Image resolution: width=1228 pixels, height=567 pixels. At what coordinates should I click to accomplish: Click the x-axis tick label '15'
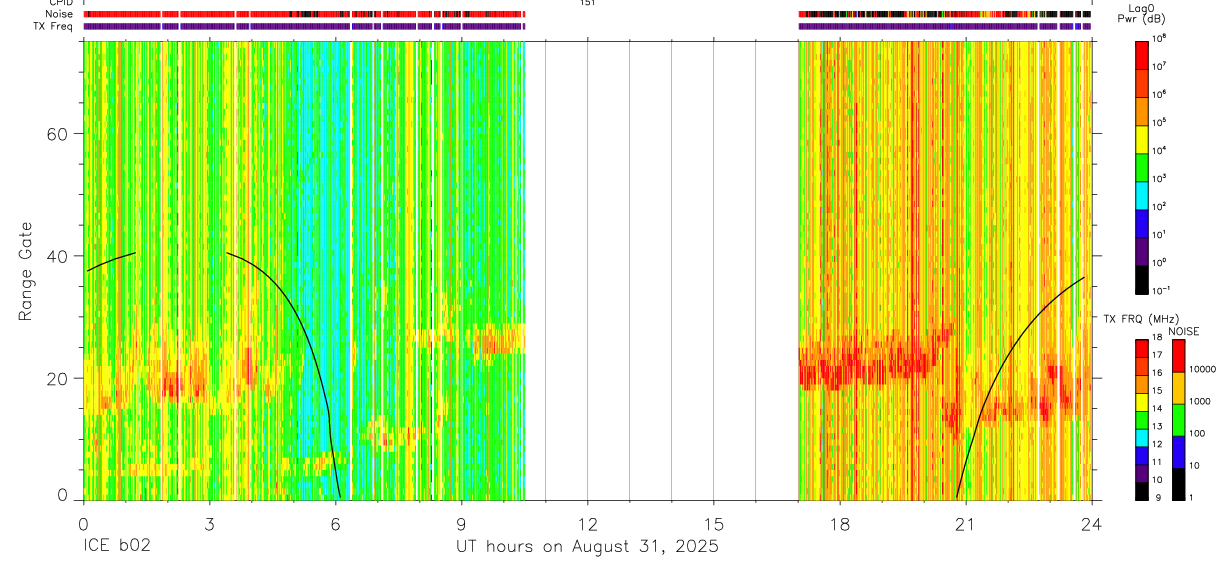[713, 523]
